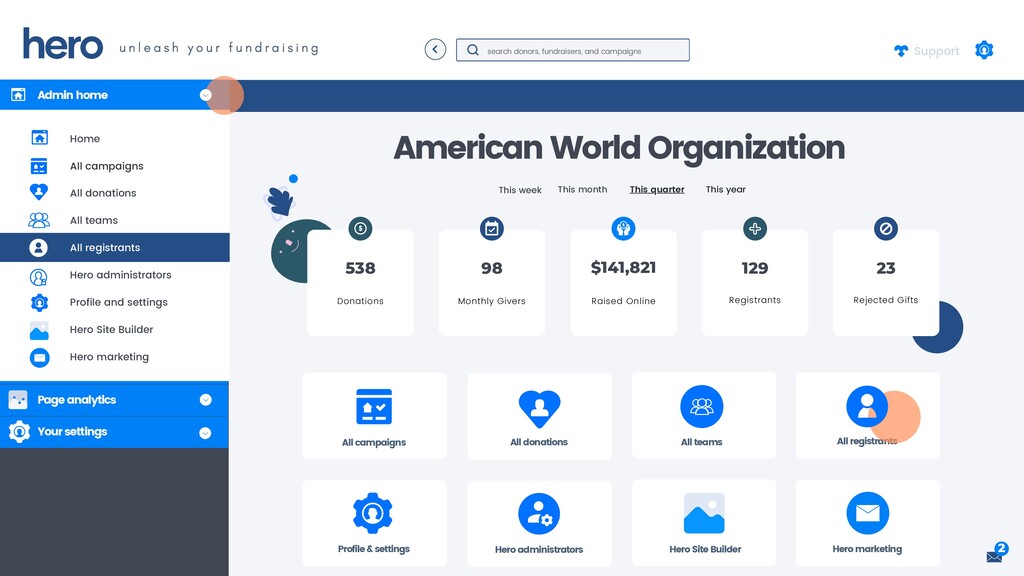Open All donations from the sidebar
Image resolution: width=1024 pixels, height=576 pixels.
103,193
